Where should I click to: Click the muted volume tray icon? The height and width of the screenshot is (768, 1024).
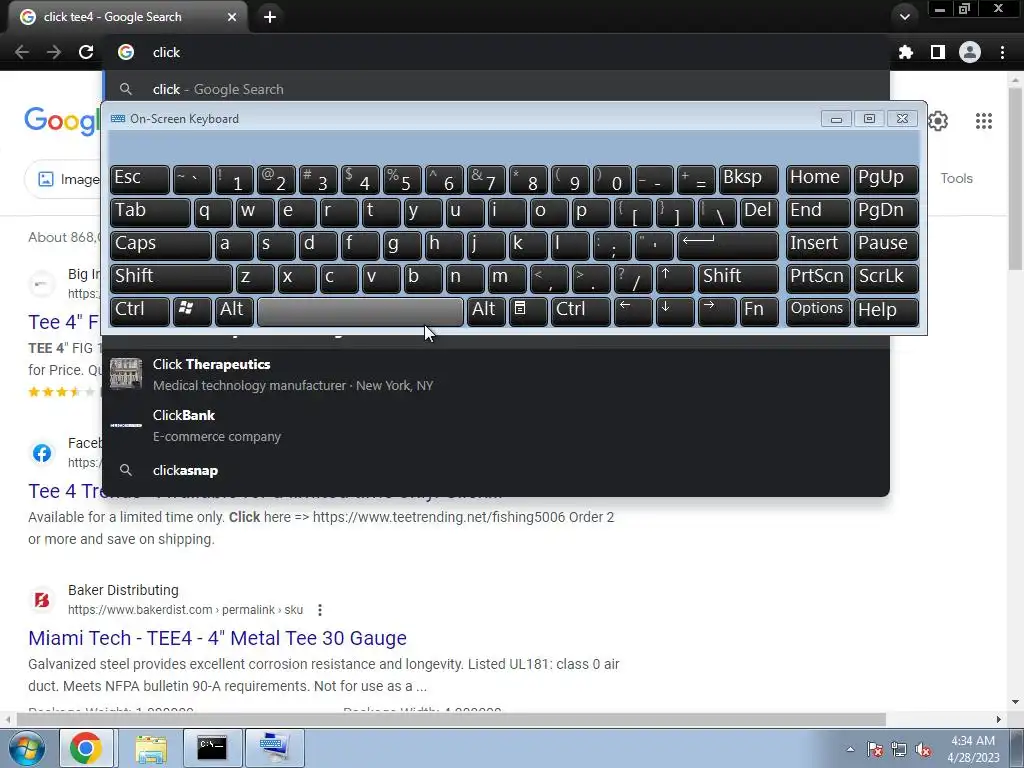[x=923, y=749]
